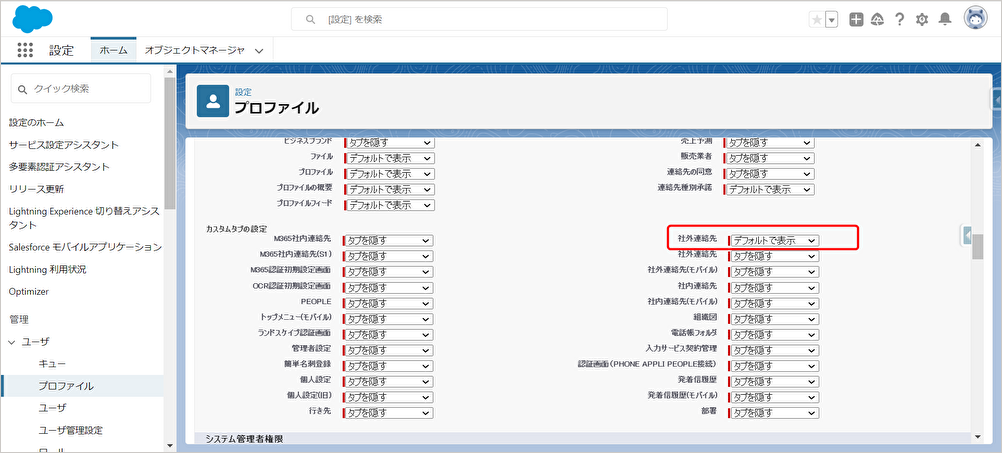Click the favorites star icon
The height and width of the screenshot is (453, 1002).
click(817, 20)
